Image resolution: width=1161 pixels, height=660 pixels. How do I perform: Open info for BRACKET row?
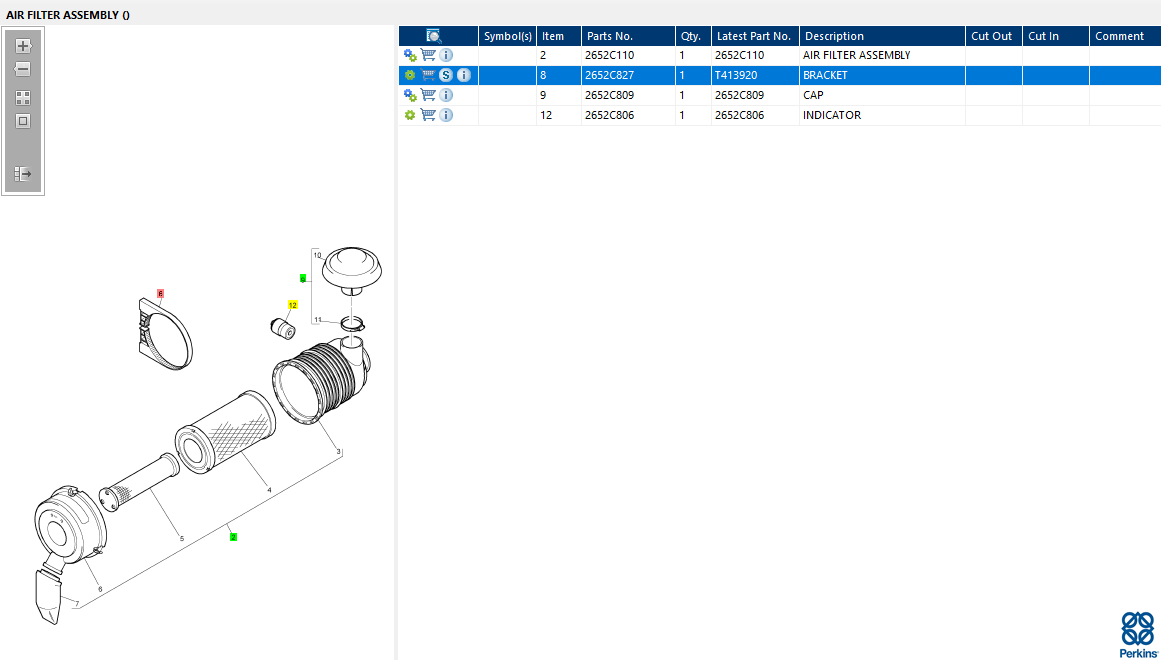464,75
